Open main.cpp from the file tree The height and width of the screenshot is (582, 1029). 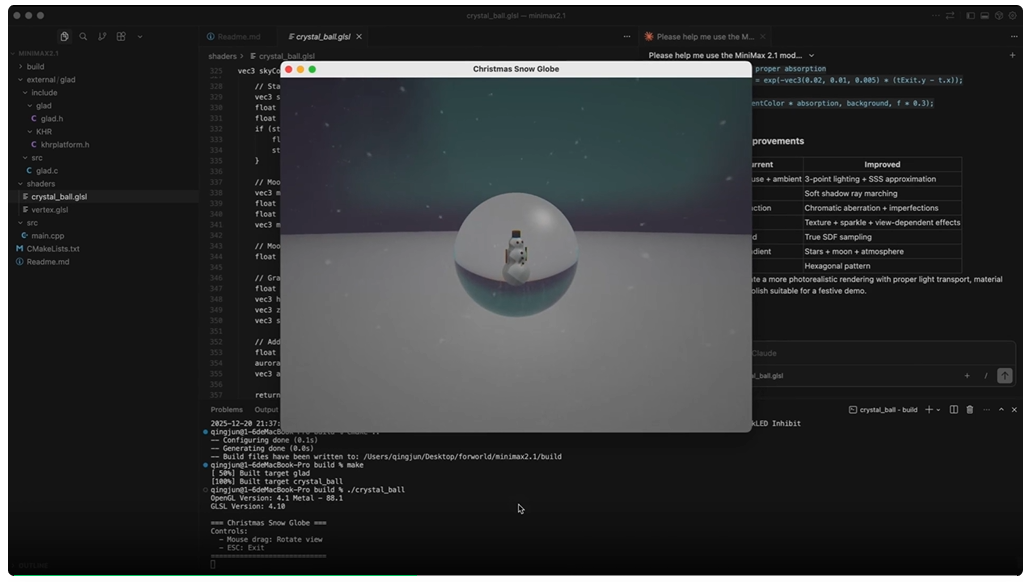pyautogui.click(x=46, y=236)
